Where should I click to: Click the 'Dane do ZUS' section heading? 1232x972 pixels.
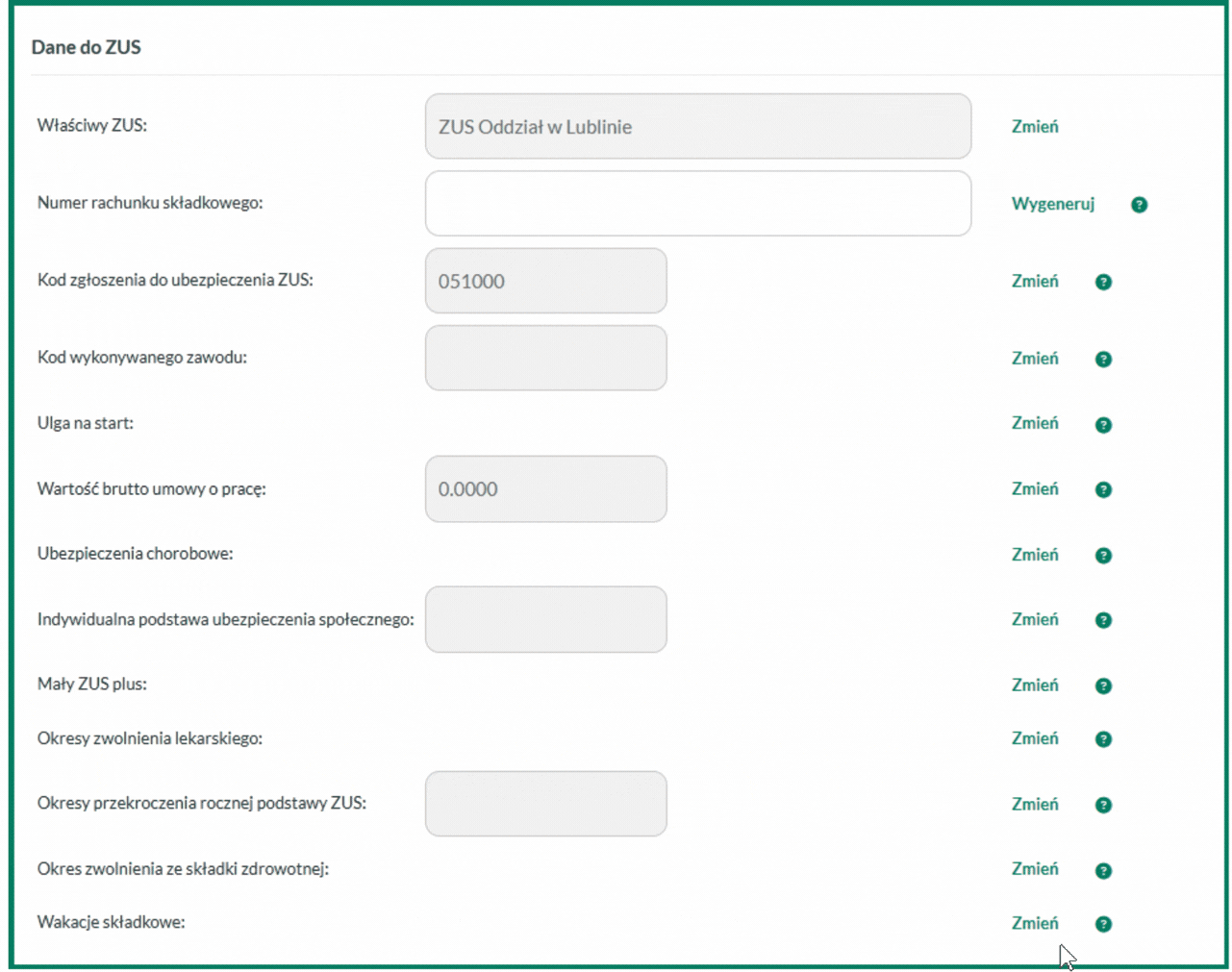[87, 47]
